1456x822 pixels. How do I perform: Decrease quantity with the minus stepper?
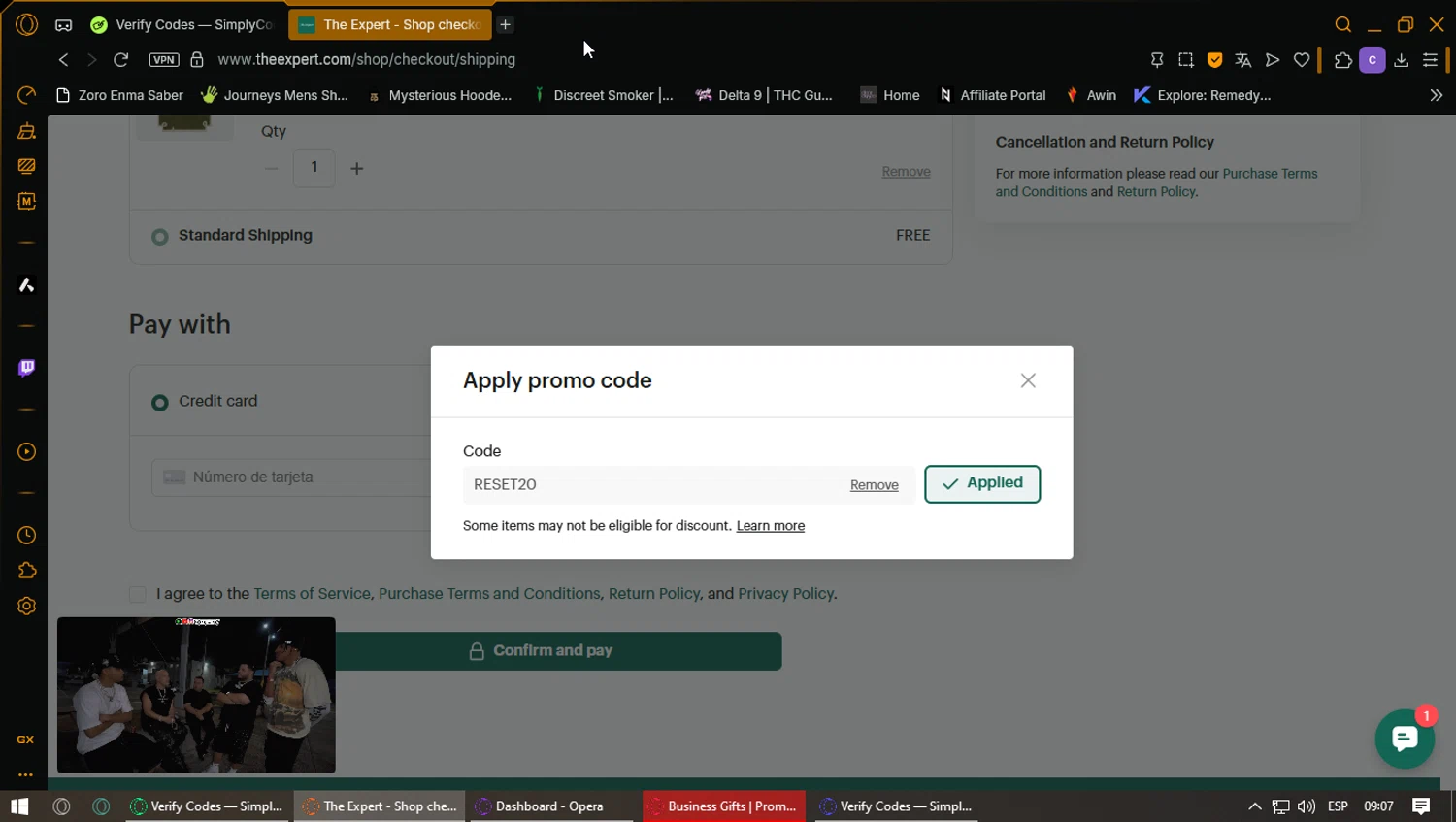[272, 168]
